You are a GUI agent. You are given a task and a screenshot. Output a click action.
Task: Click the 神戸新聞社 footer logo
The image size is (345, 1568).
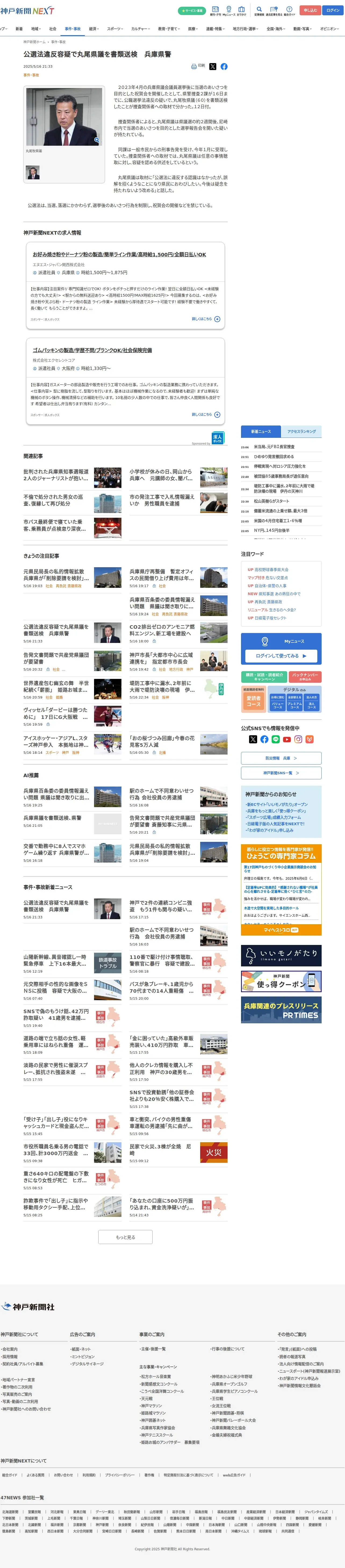pos(28,1307)
